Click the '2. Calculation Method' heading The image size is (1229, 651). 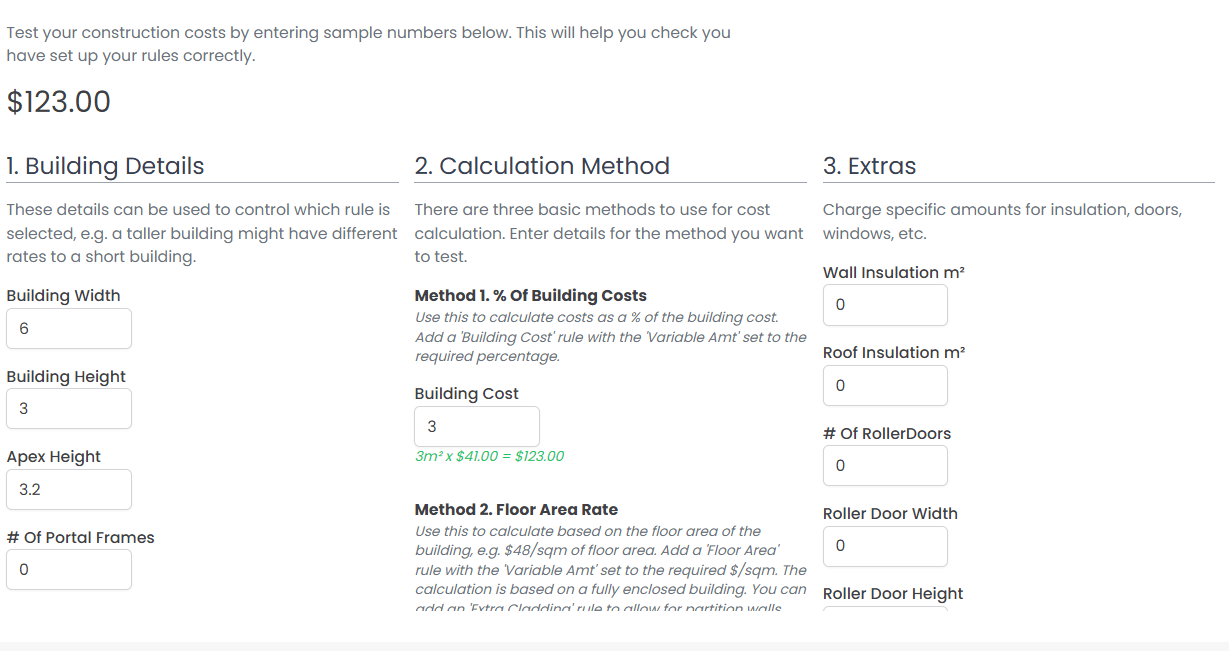(x=542, y=166)
